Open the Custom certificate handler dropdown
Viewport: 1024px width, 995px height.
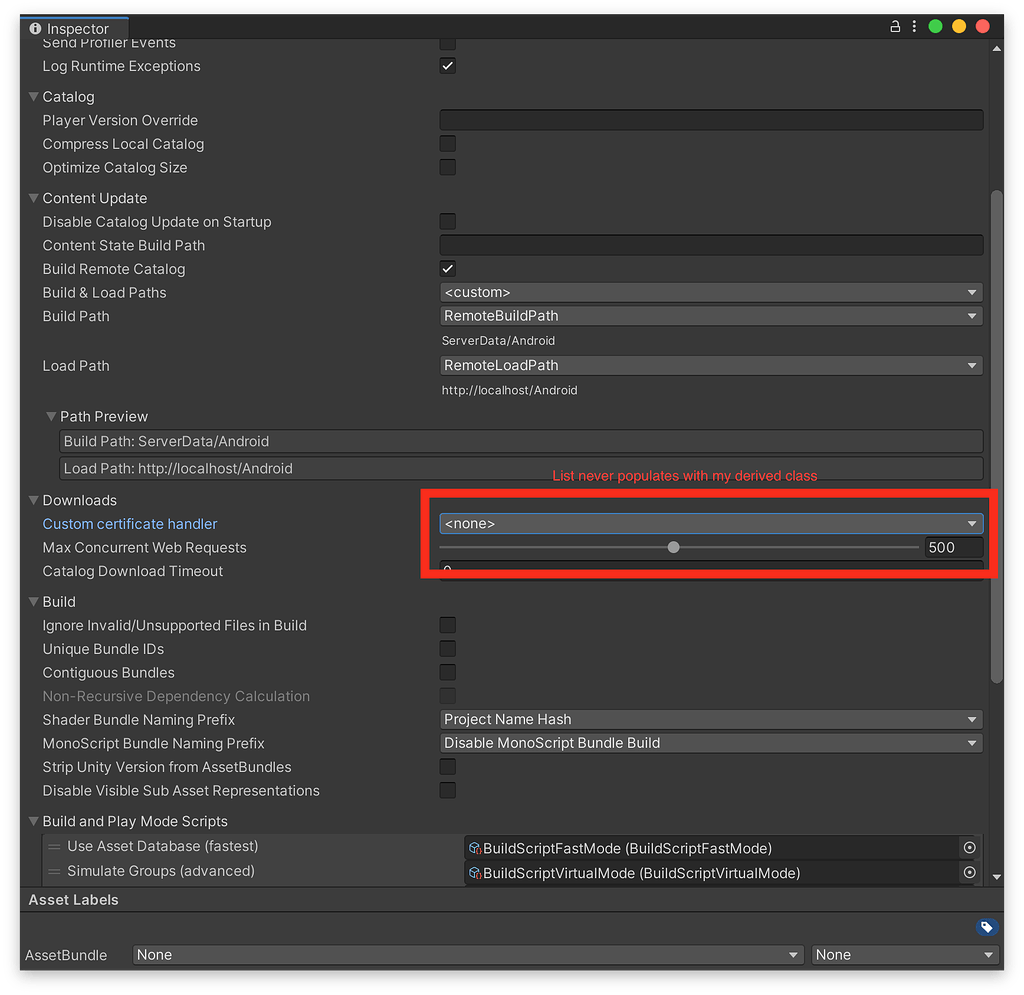pos(710,523)
